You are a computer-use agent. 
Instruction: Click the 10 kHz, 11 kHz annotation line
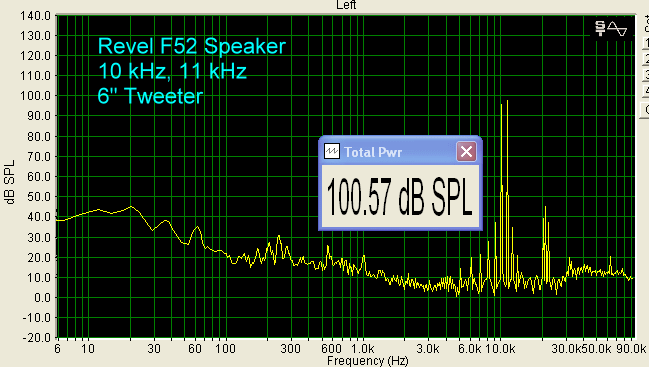pyautogui.click(x=172, y=71)
